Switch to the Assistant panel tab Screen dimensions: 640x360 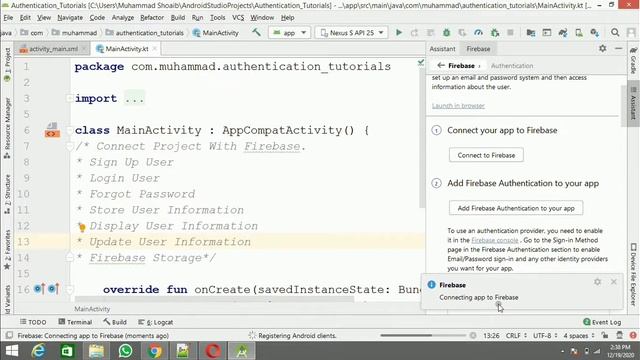442,49
